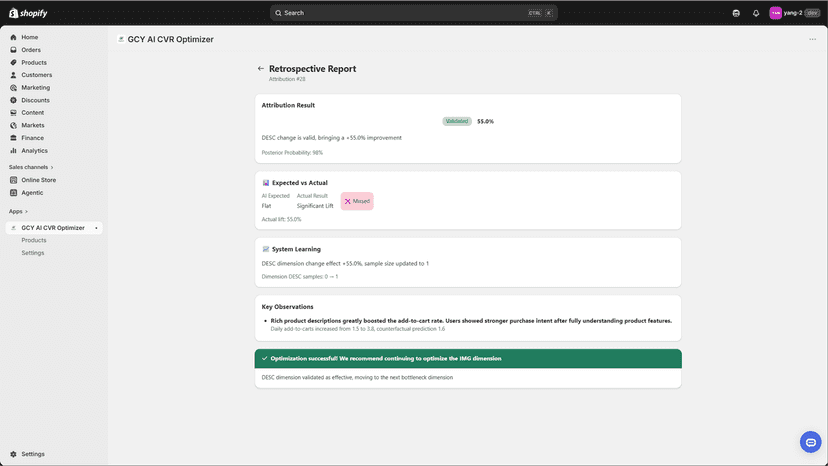Open Products under GCY AI CVR Optimizer

click(34, 240)
